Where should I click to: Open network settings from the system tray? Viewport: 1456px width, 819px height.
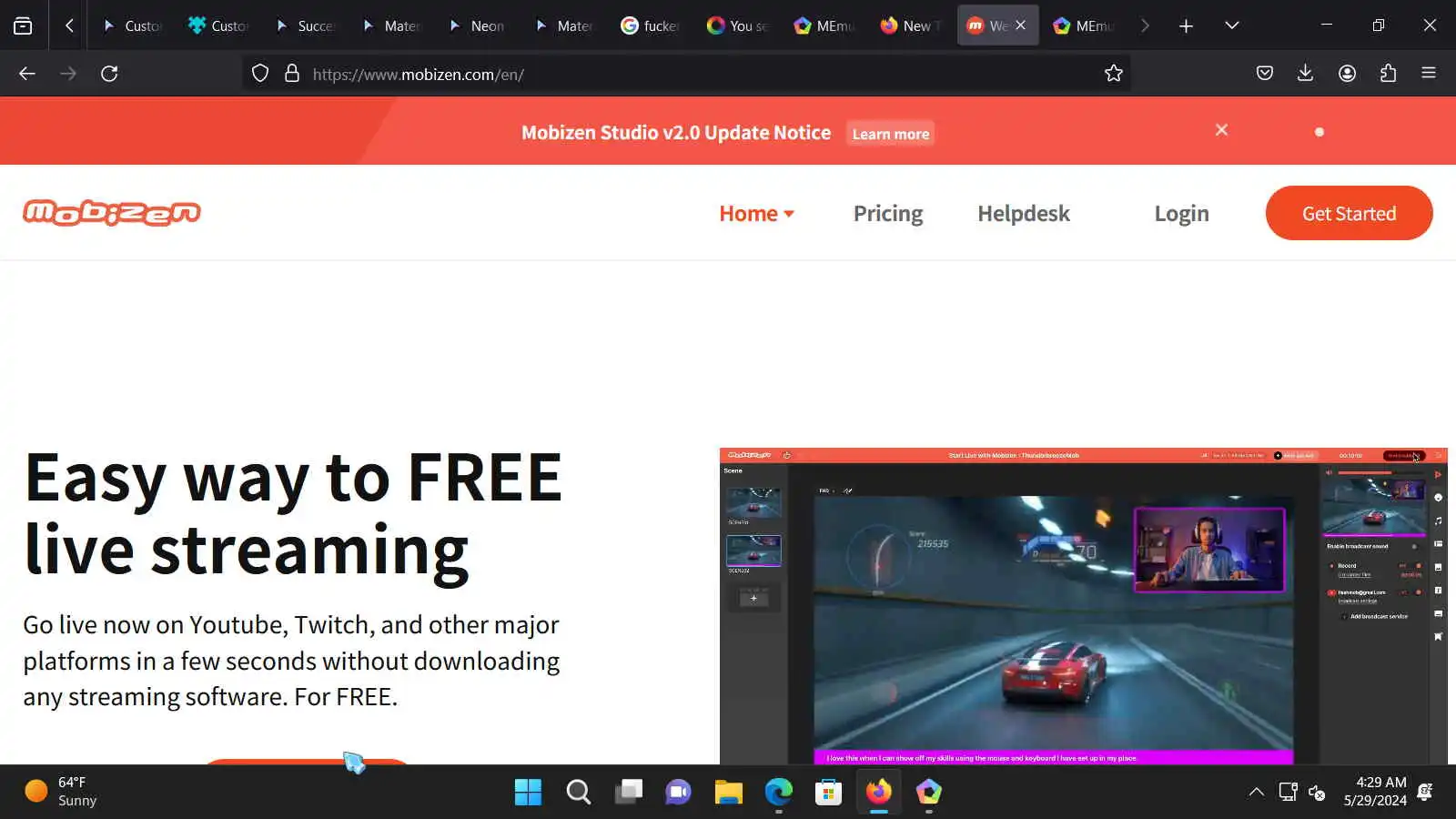(x=1288, y=792)
